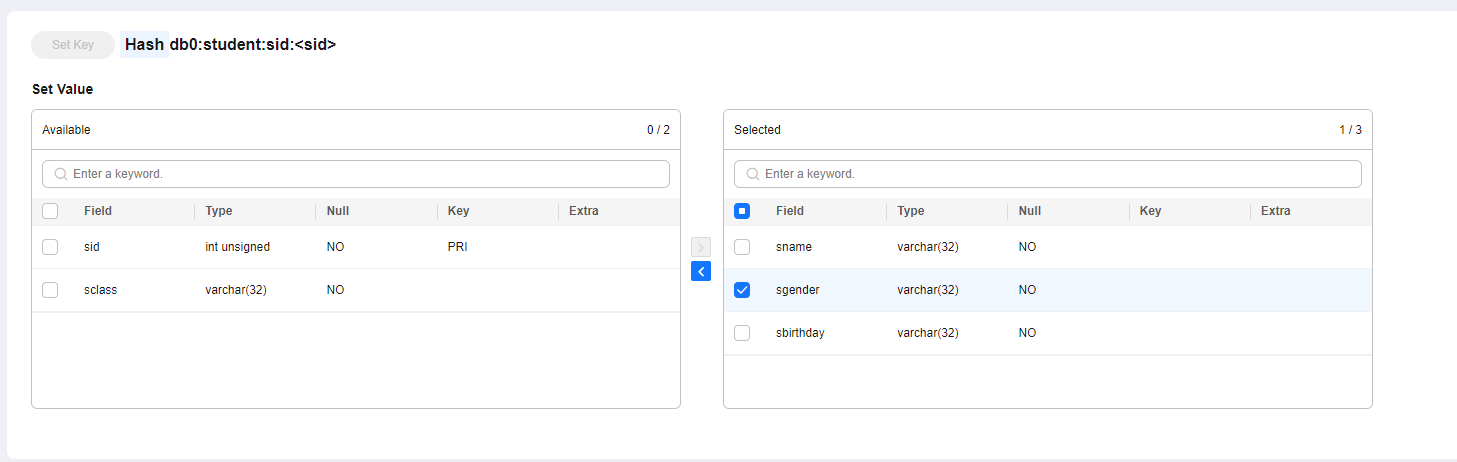Check the sid field checkbox
1457x462 pixels.
[50, 247]
